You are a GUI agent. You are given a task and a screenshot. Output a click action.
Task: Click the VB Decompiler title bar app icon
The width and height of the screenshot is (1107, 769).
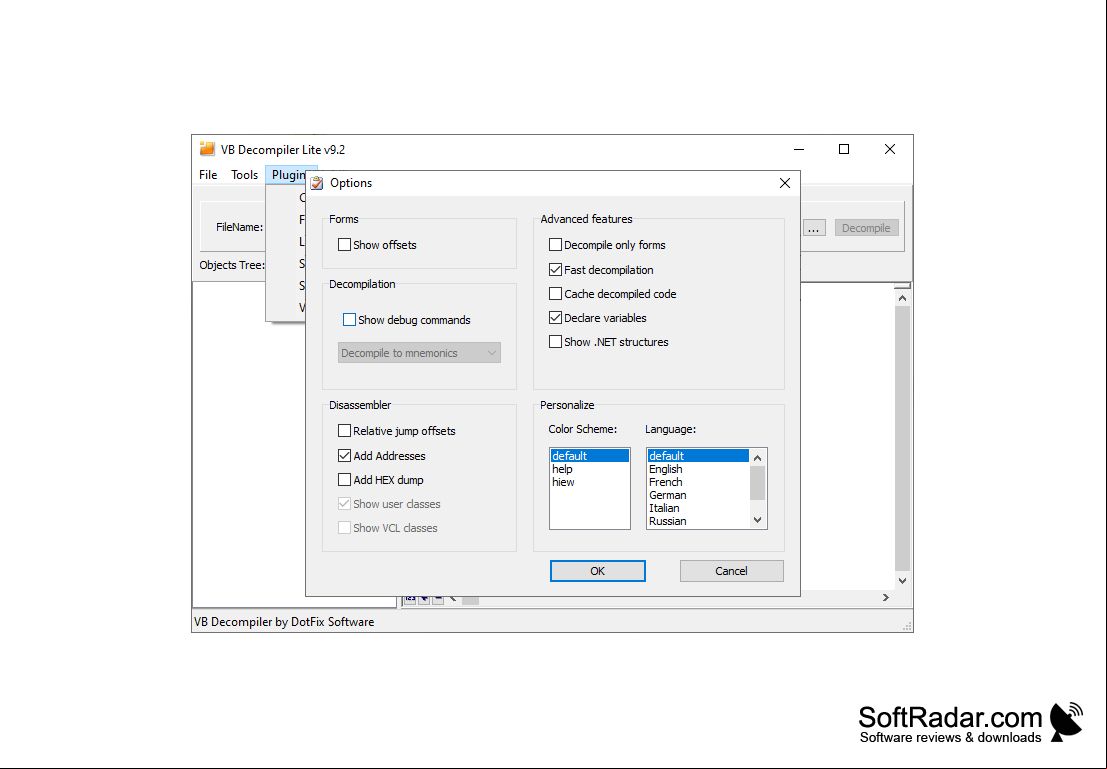[x=207, y=149]
